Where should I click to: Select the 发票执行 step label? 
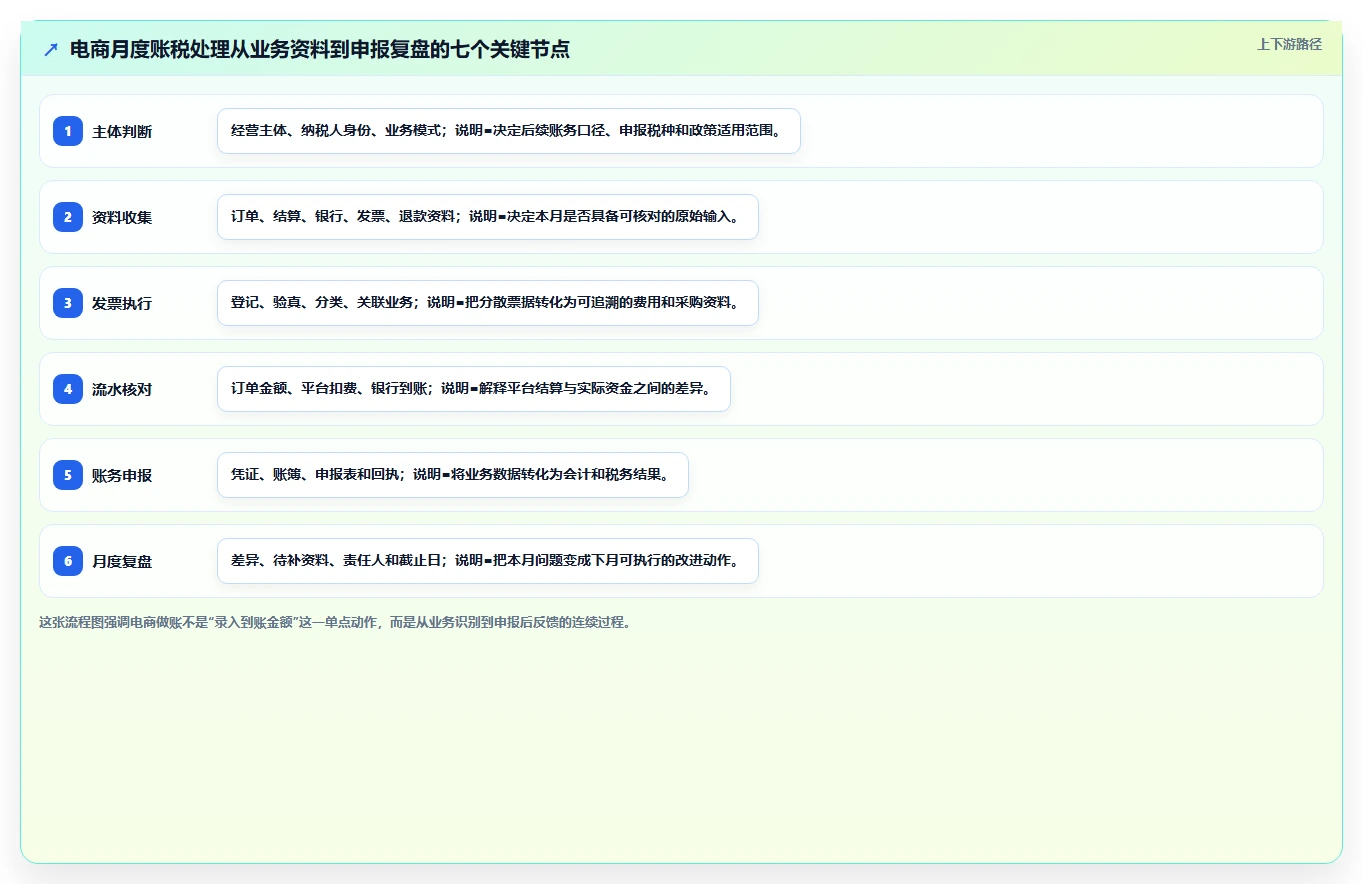122,303
